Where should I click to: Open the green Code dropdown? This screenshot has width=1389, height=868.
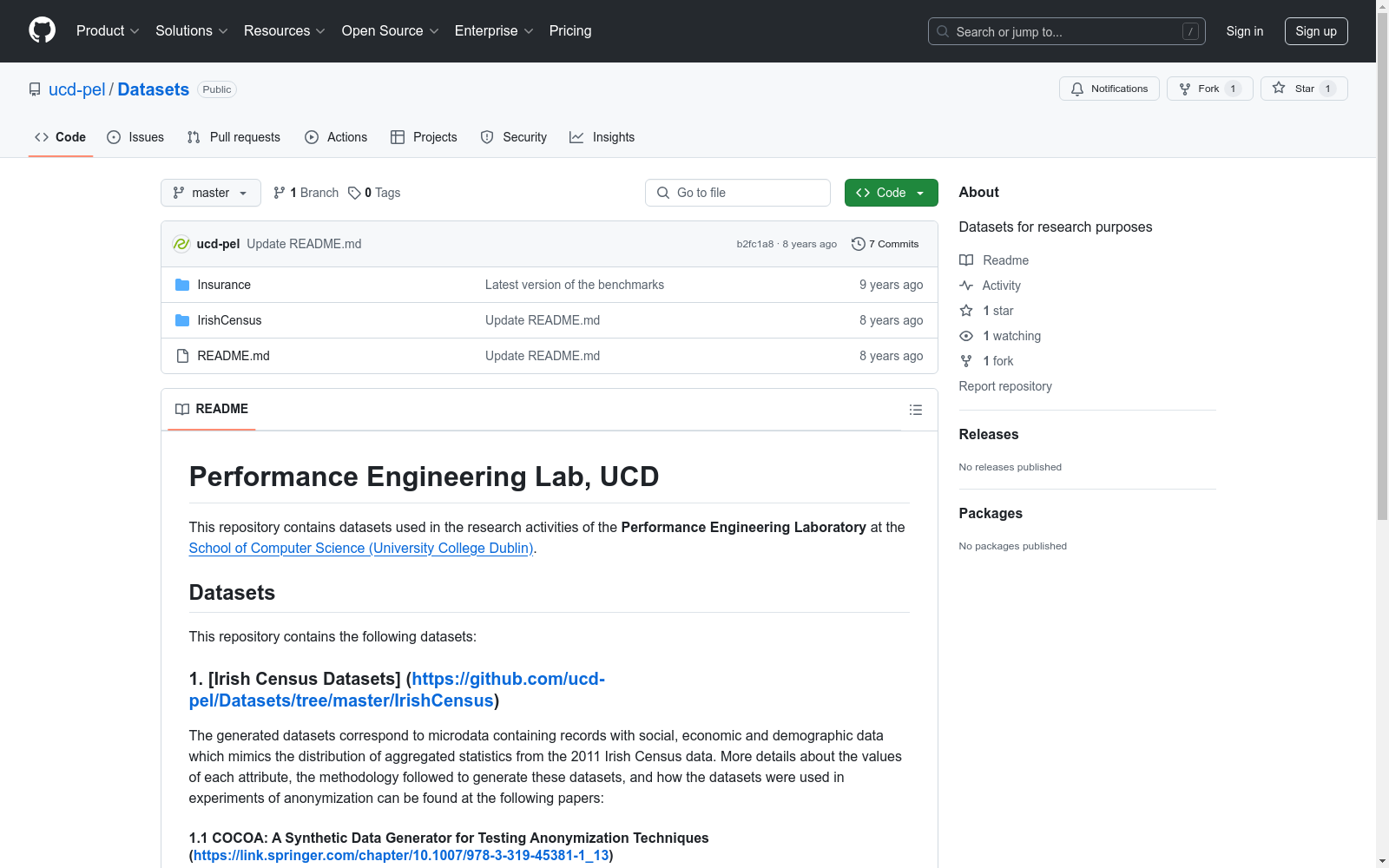coord(892,193)
